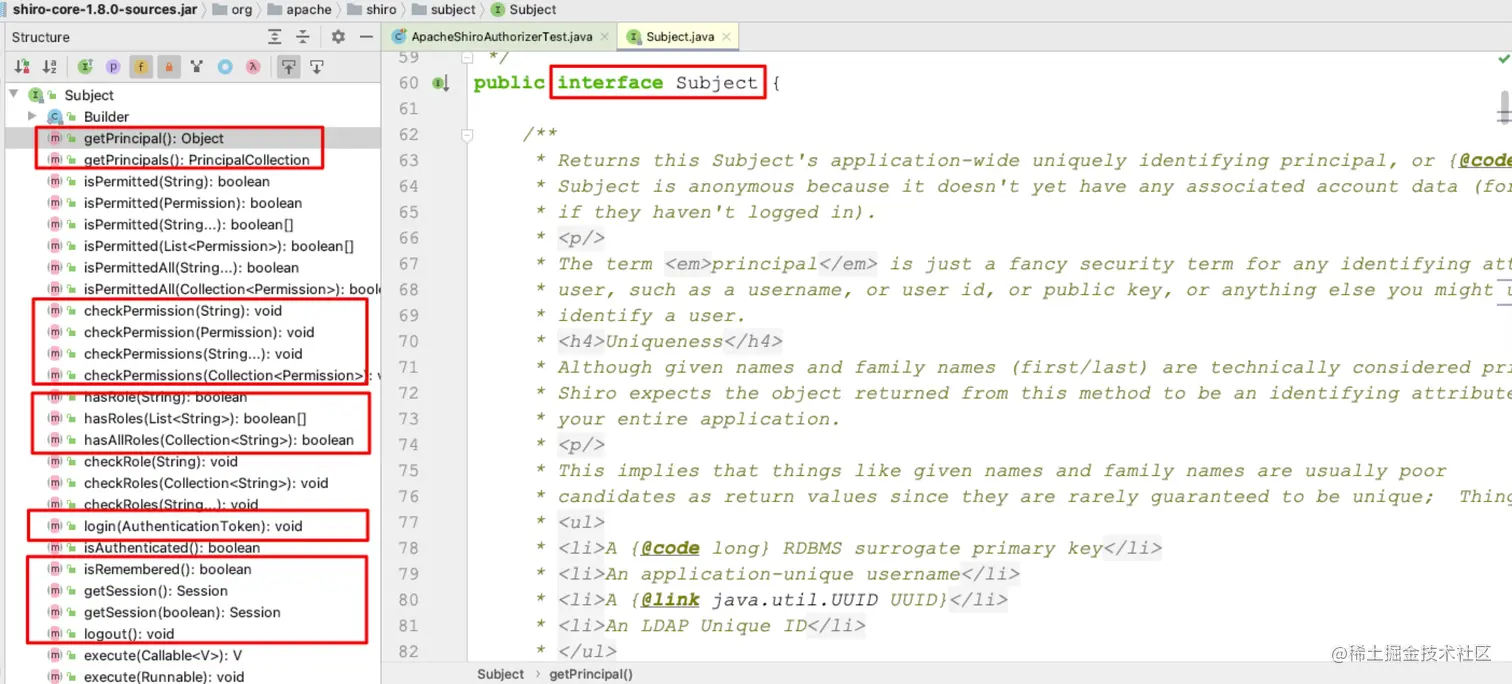Click shiro-core-1.8.0-sources.jar breadcrumb

coord(103,9)
